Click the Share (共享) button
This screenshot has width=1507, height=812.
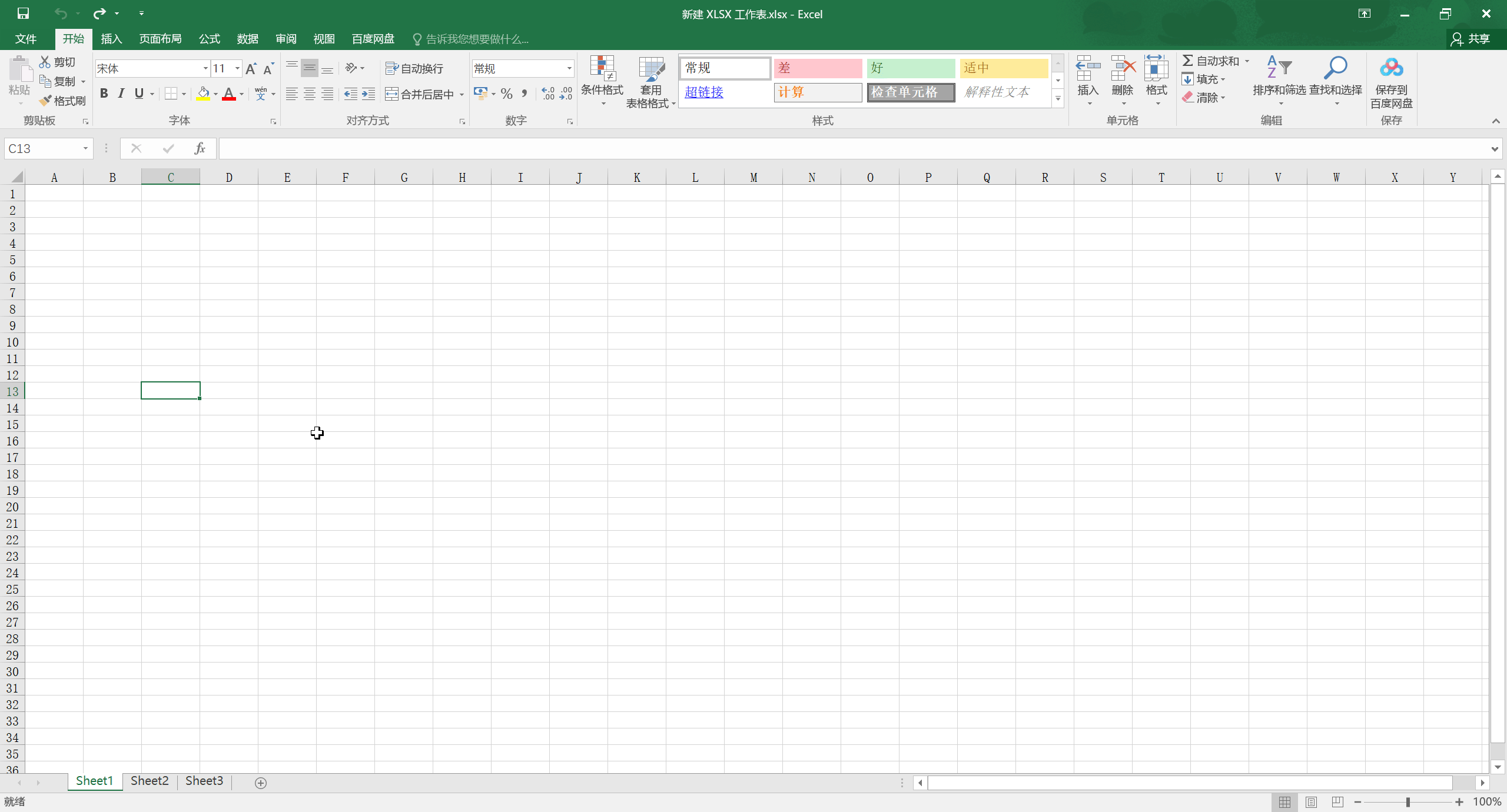tap(1471, 39)
